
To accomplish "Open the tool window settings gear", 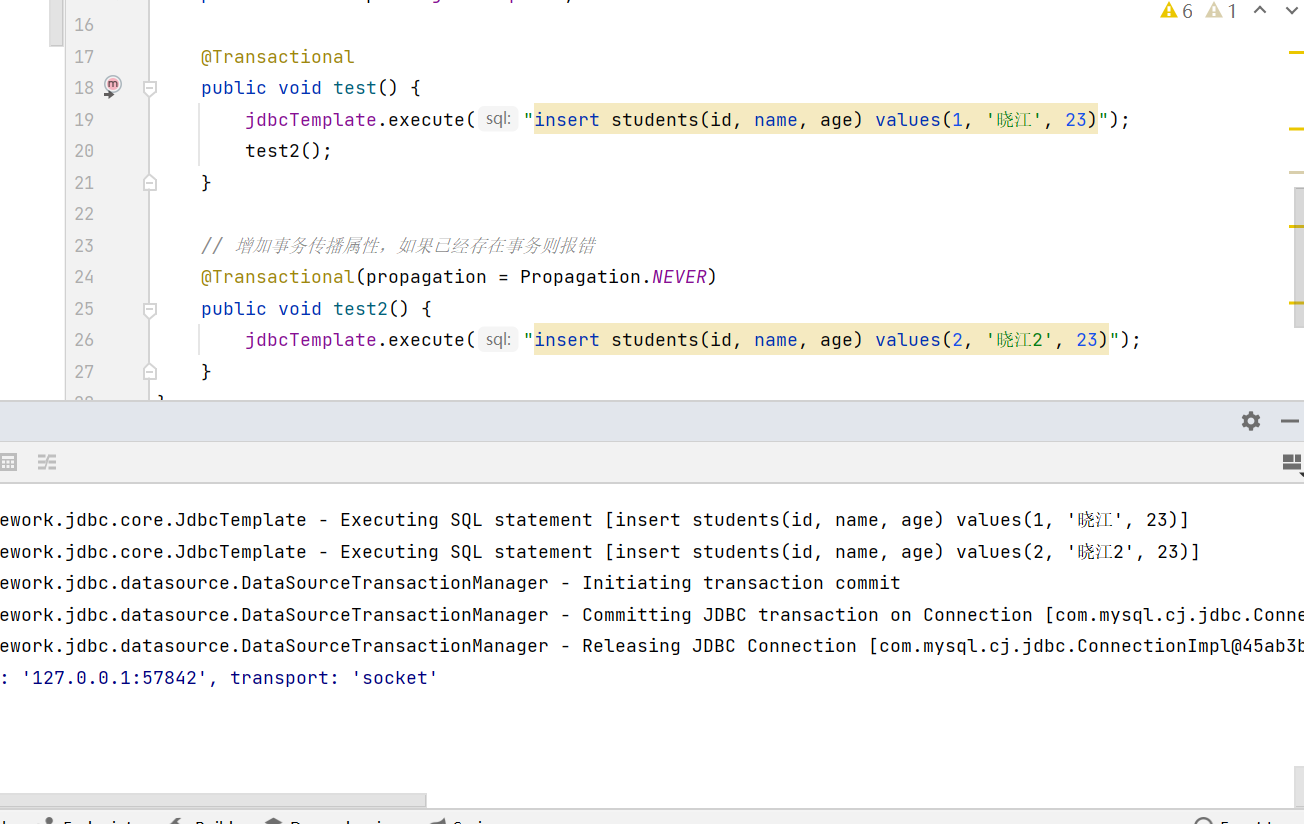I will pyautogui.click(x=1251, y=421).
